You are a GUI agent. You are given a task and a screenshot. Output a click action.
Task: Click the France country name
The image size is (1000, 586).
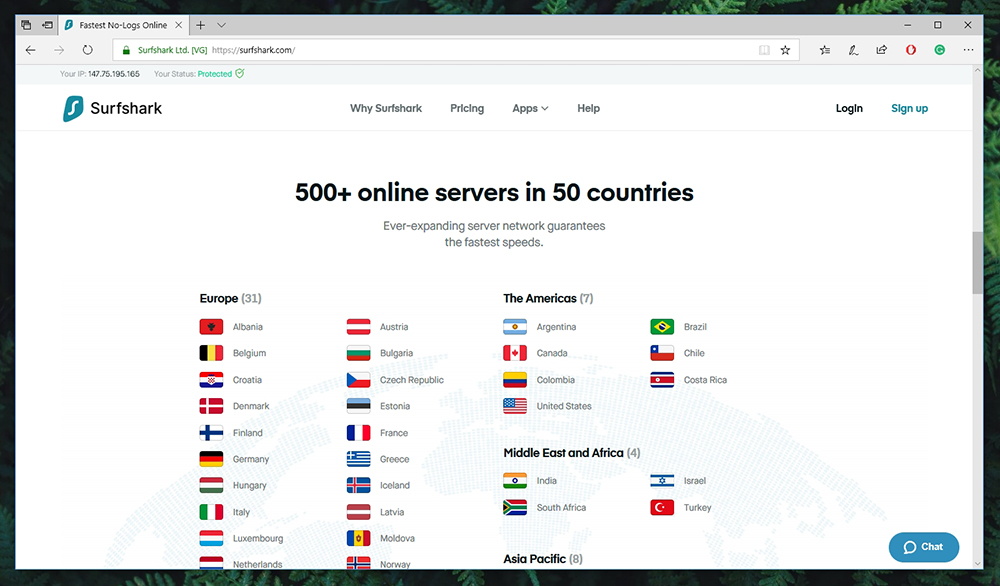point(393,433)
